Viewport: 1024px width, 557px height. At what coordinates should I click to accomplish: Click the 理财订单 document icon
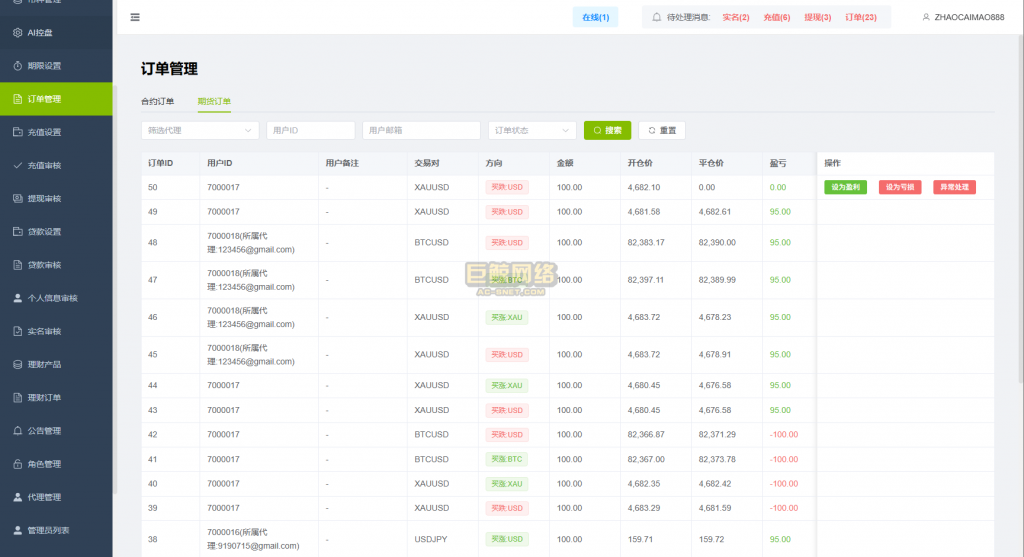[x=18, y=398]
